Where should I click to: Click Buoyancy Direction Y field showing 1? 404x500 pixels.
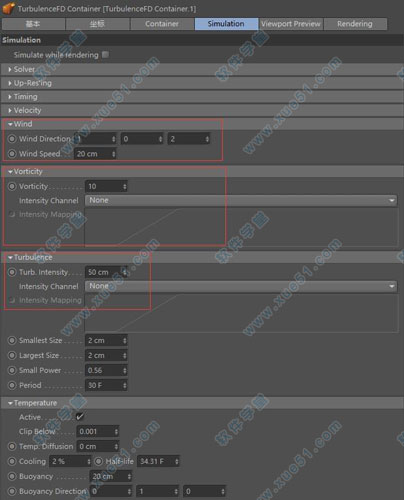[158, 491]
